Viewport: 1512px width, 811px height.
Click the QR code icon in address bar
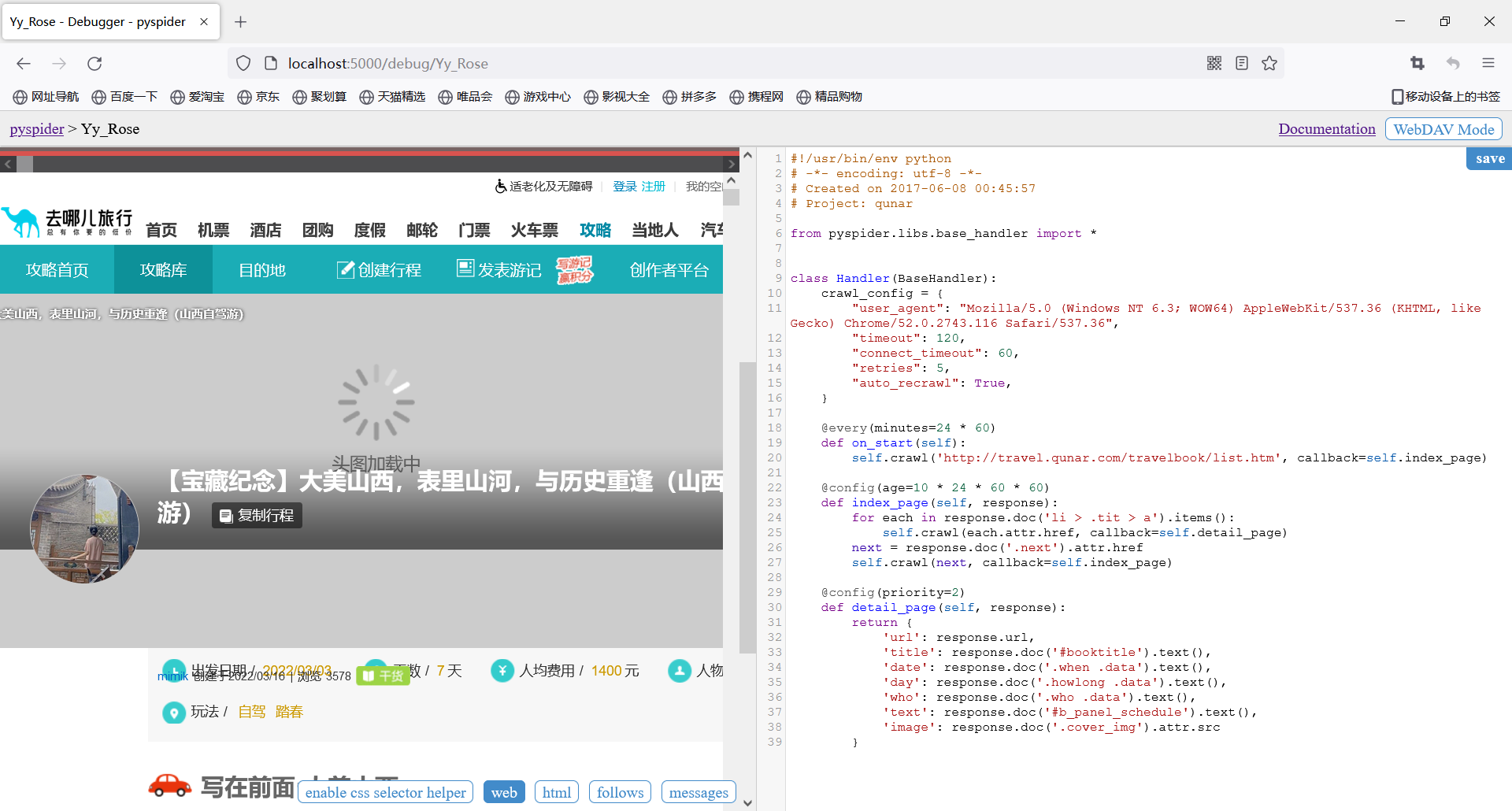click(1214, 63)
